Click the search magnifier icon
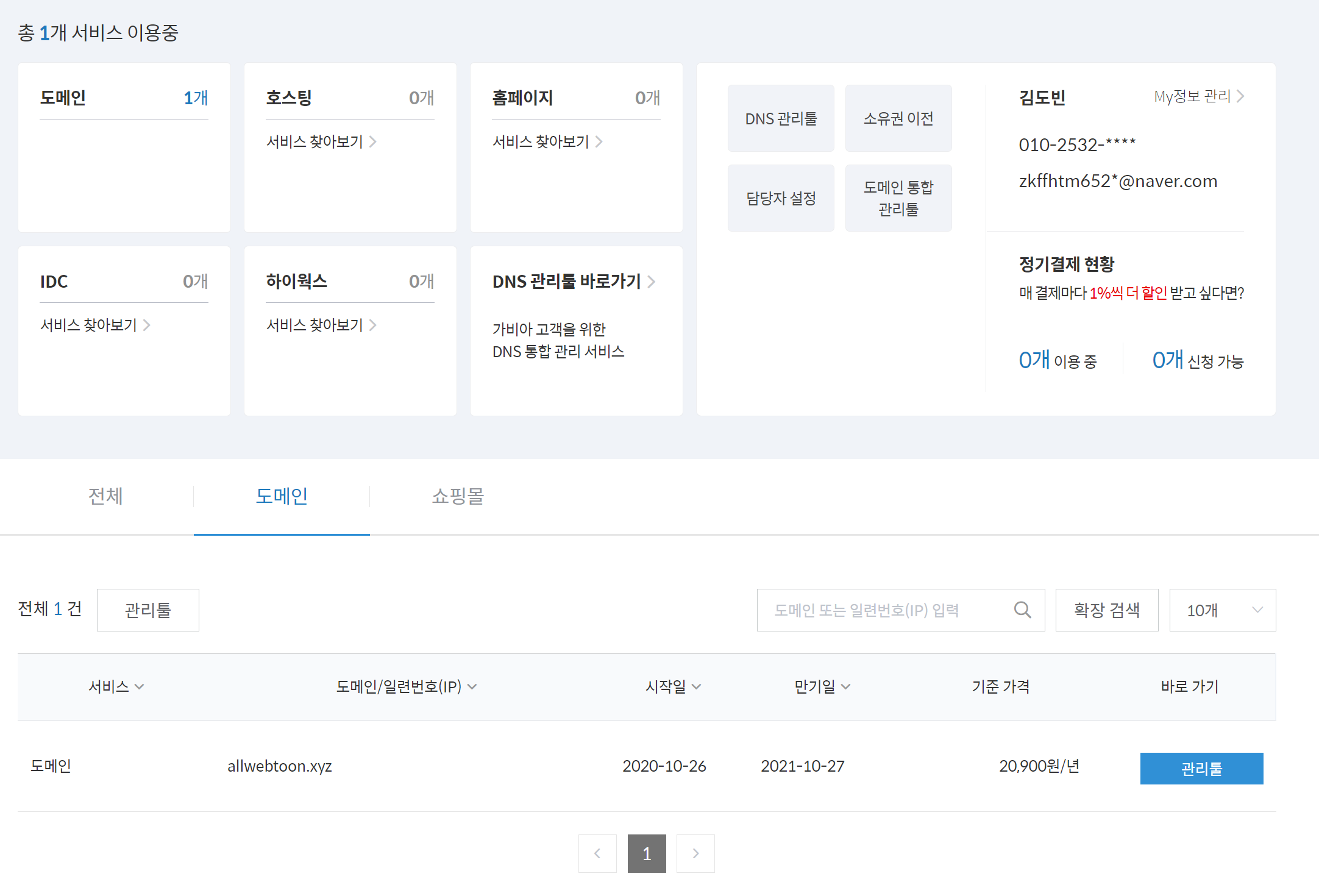The width and height of the screenshot is (1319, 896). [1023, 610]
